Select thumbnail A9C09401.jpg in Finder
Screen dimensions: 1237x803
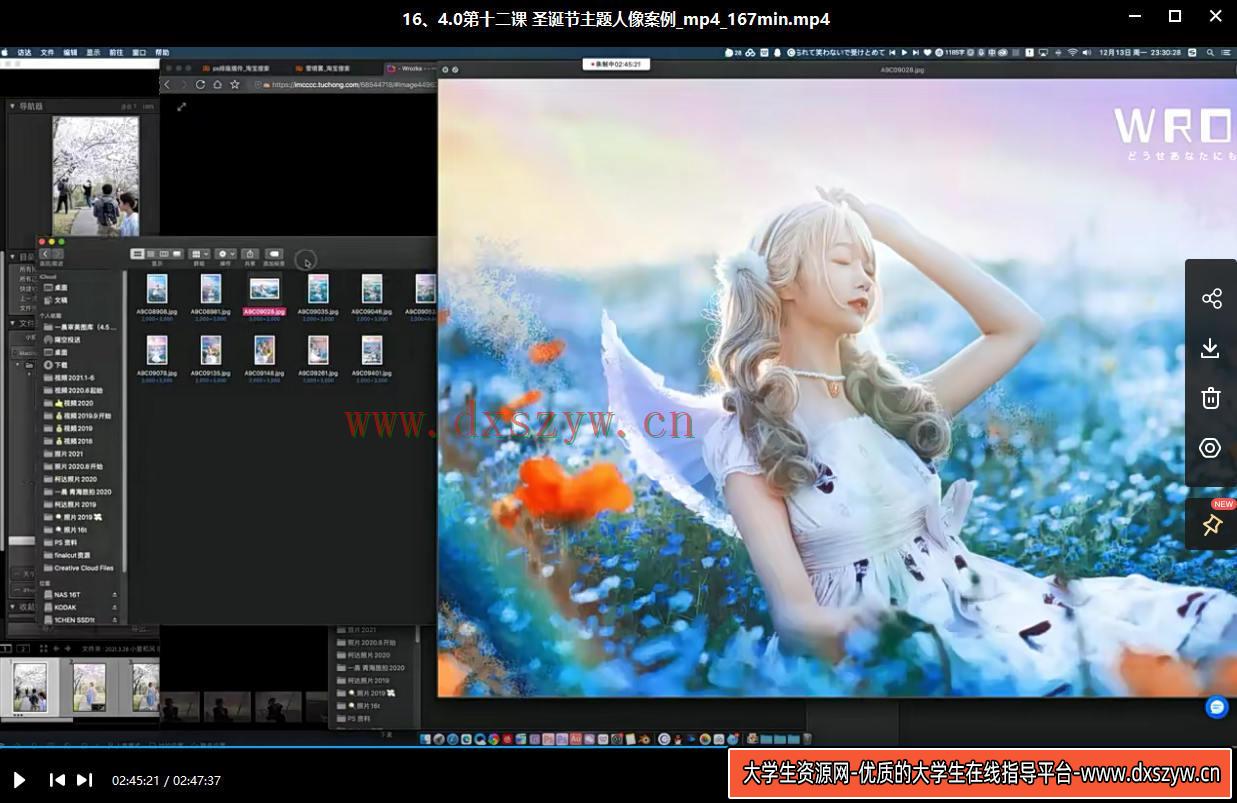tap(372, 349)
